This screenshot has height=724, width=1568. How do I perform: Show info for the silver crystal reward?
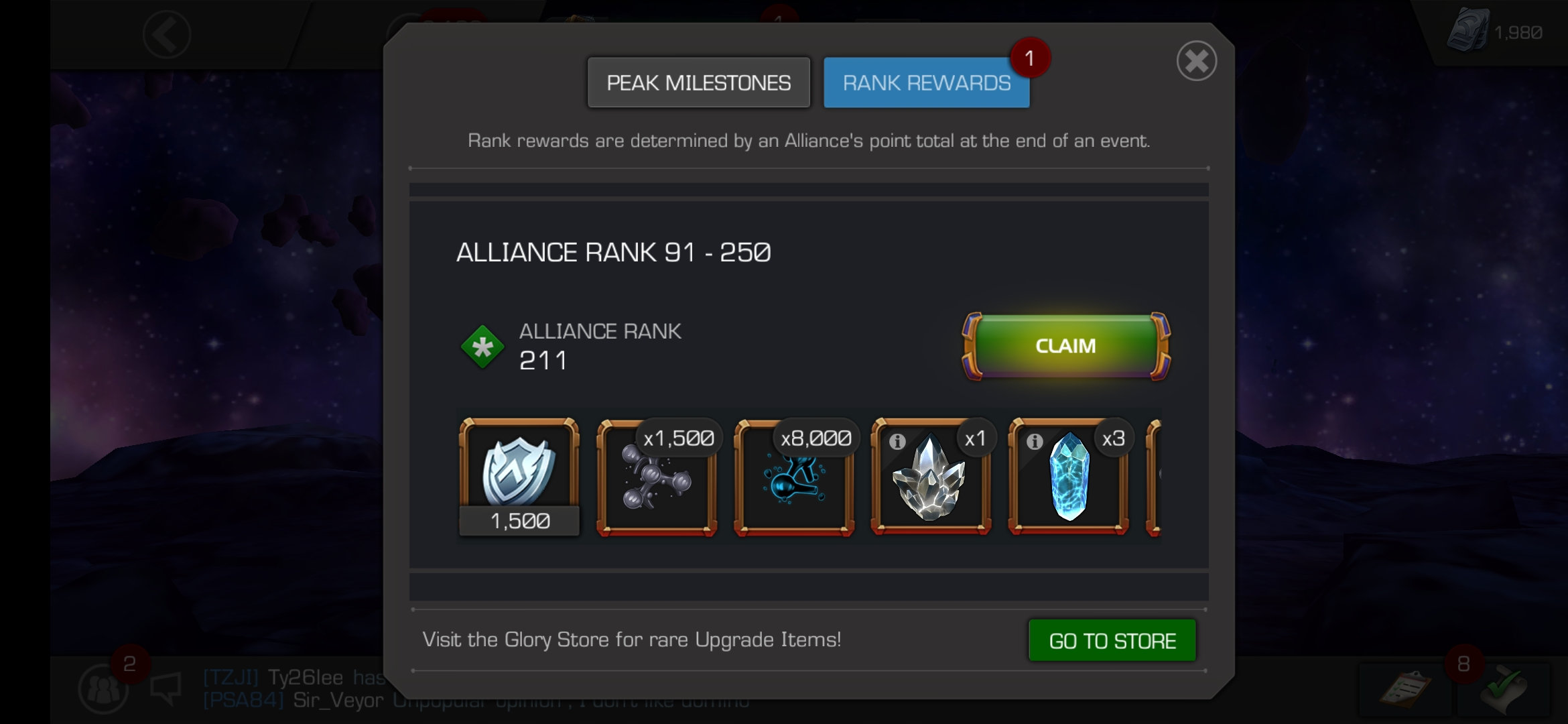click(x=897, y=441)
